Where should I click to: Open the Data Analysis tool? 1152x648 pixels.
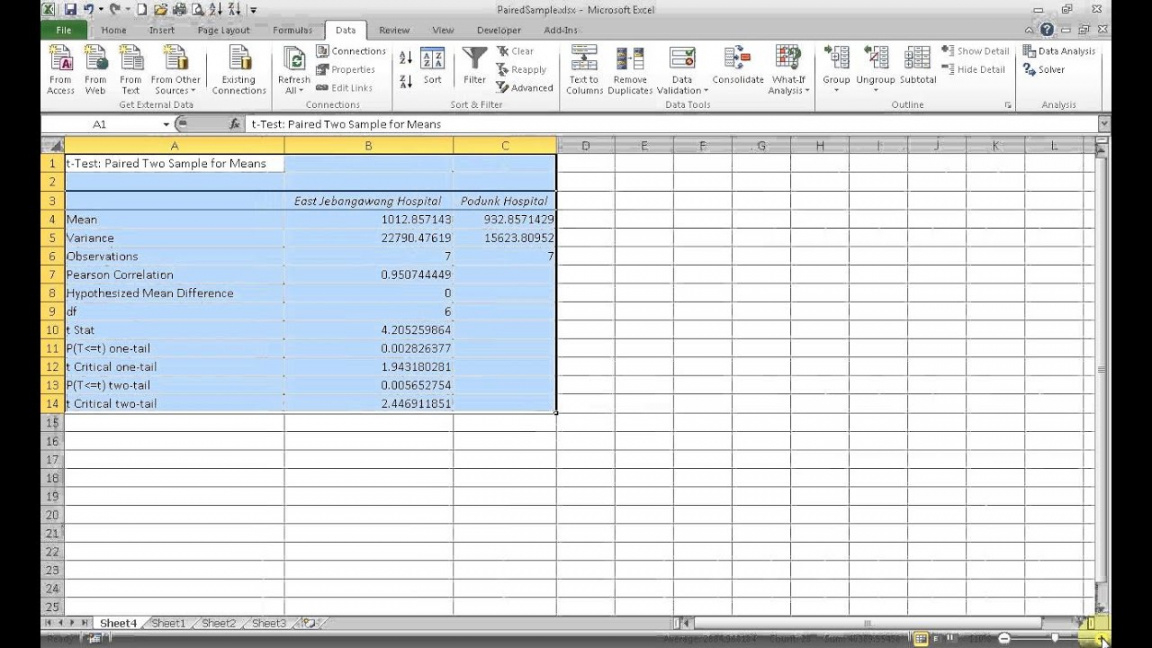tap(1059, 51)
